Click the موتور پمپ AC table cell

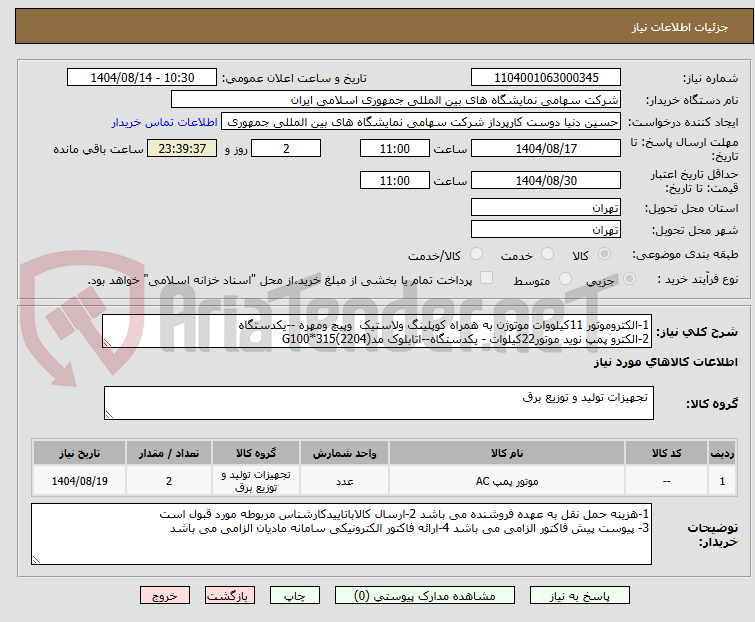507,480
